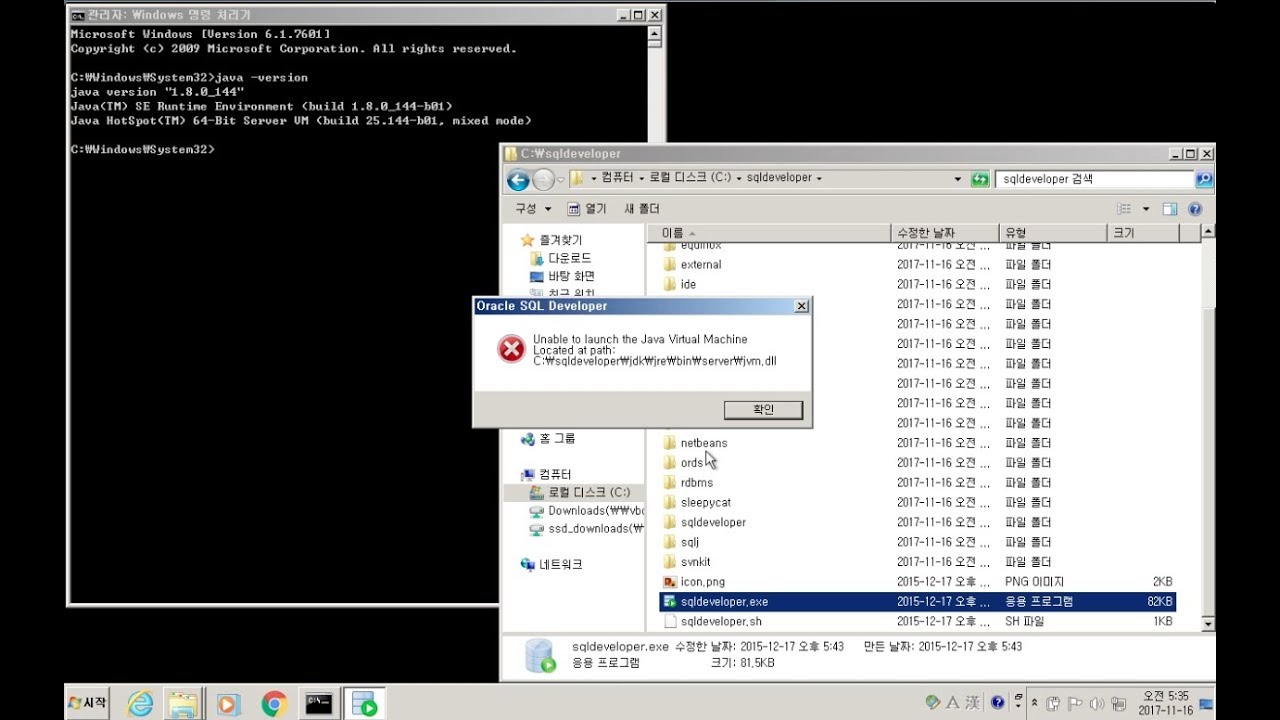Select 컴퓨터 in the navigation pane
1280x720 pixels.
(546, 474)
